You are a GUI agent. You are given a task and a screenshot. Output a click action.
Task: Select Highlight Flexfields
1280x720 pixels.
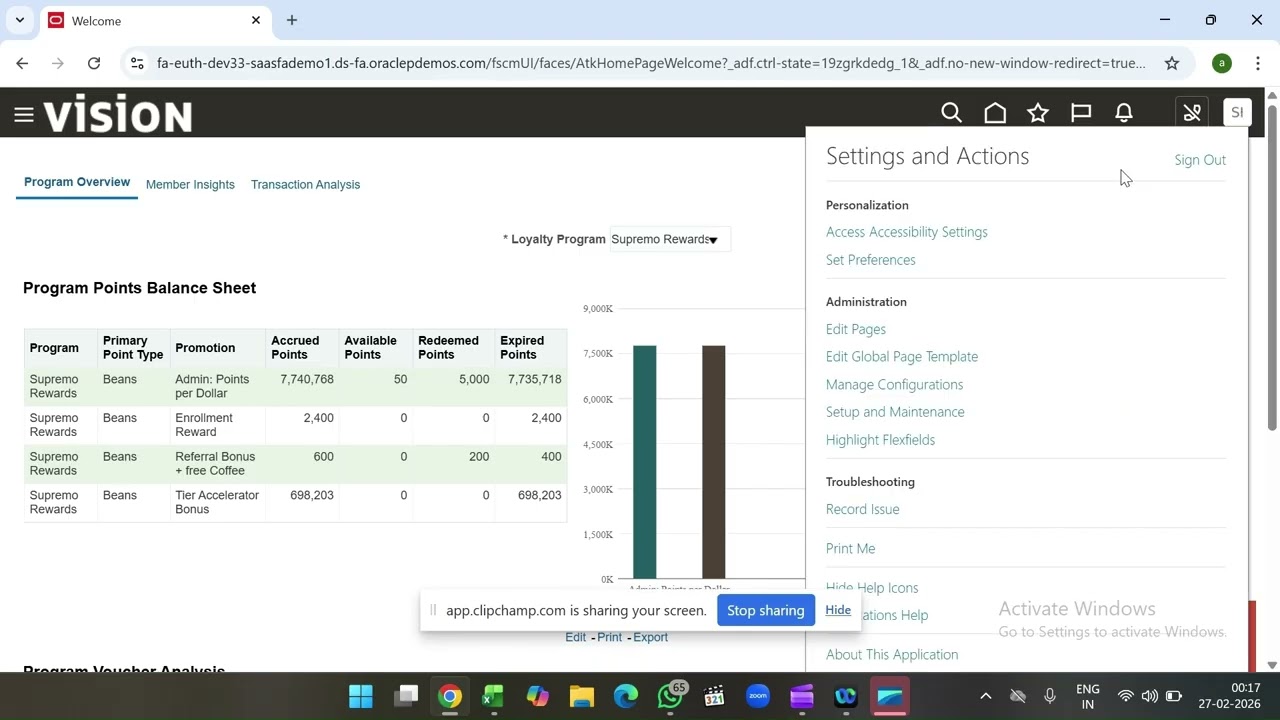pos(881,440)
